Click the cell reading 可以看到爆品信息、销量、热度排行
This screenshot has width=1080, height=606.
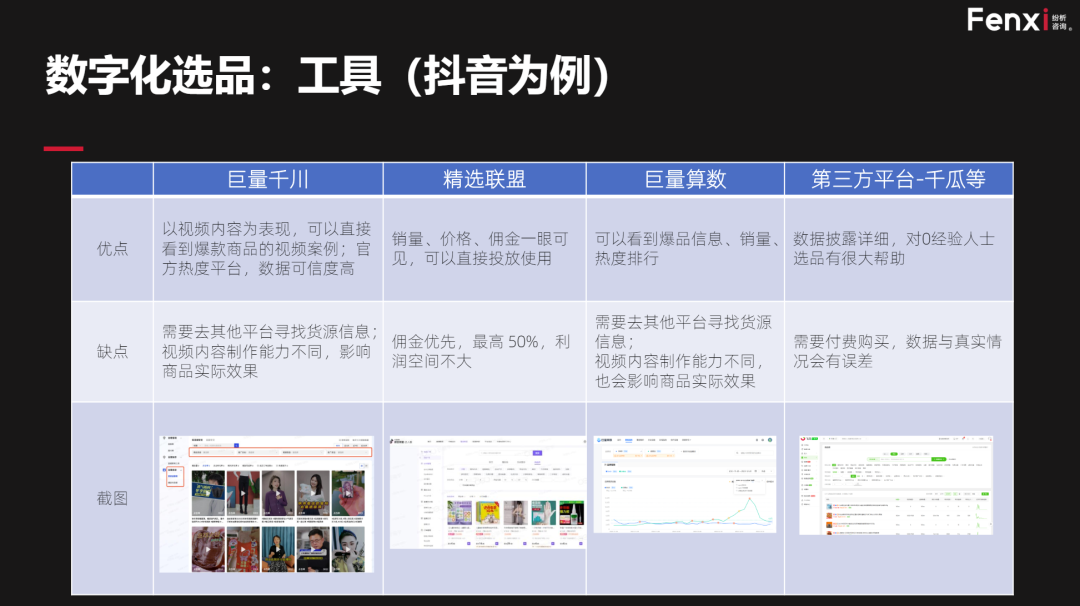coord(685,249)
